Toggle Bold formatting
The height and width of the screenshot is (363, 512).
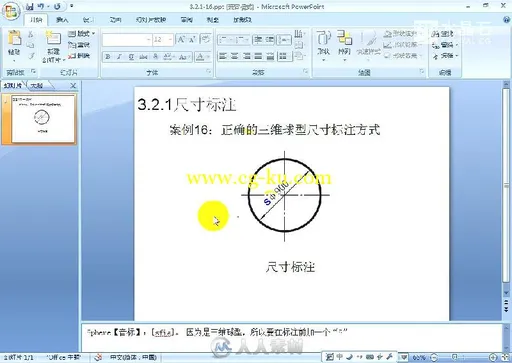tap(108, 57)
